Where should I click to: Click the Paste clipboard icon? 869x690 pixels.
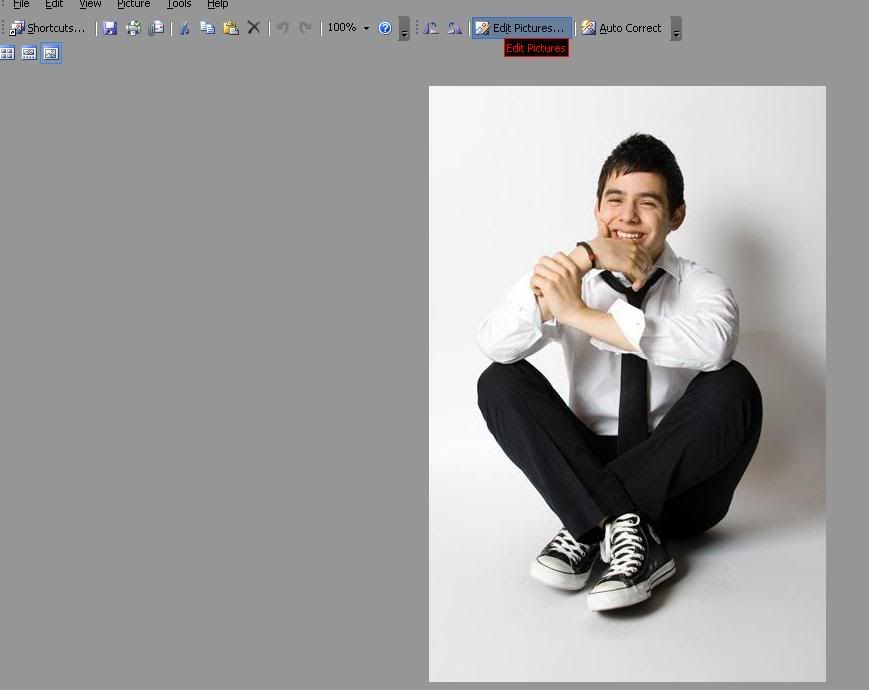(231, 28)
